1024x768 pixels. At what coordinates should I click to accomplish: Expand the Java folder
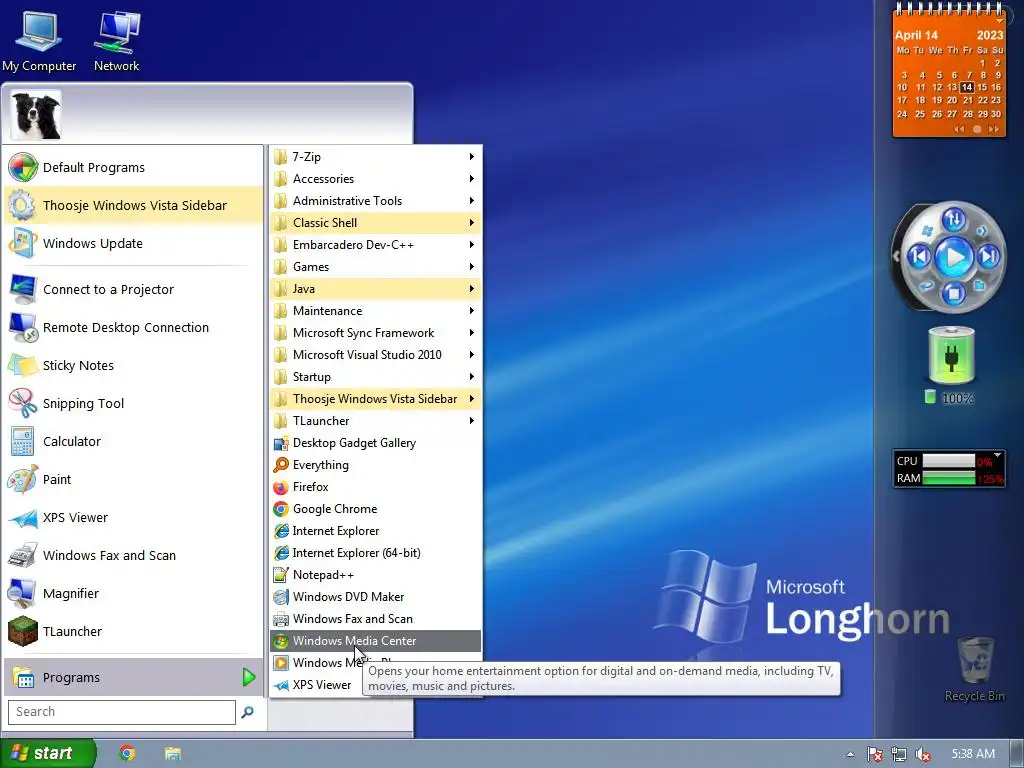(376, 289)
